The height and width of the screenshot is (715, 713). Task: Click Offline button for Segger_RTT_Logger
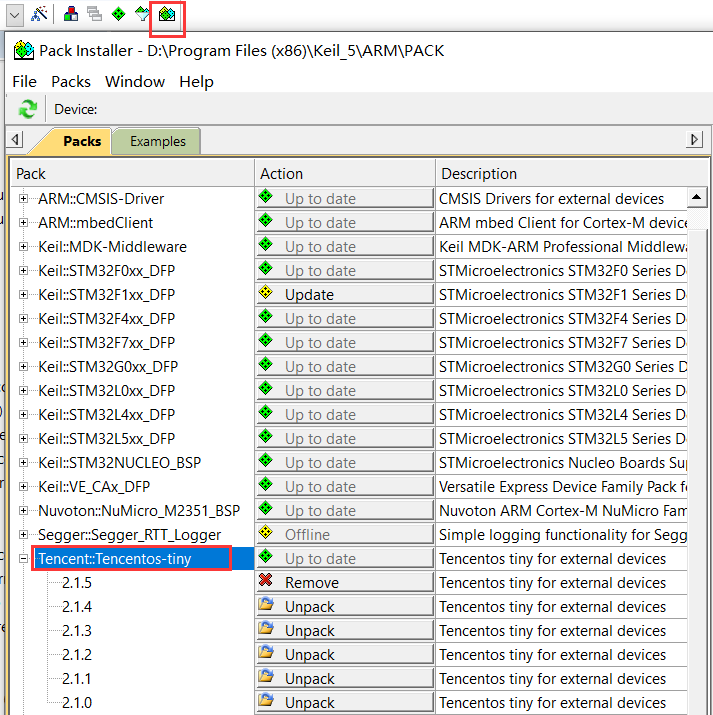(x=345, y=534)
